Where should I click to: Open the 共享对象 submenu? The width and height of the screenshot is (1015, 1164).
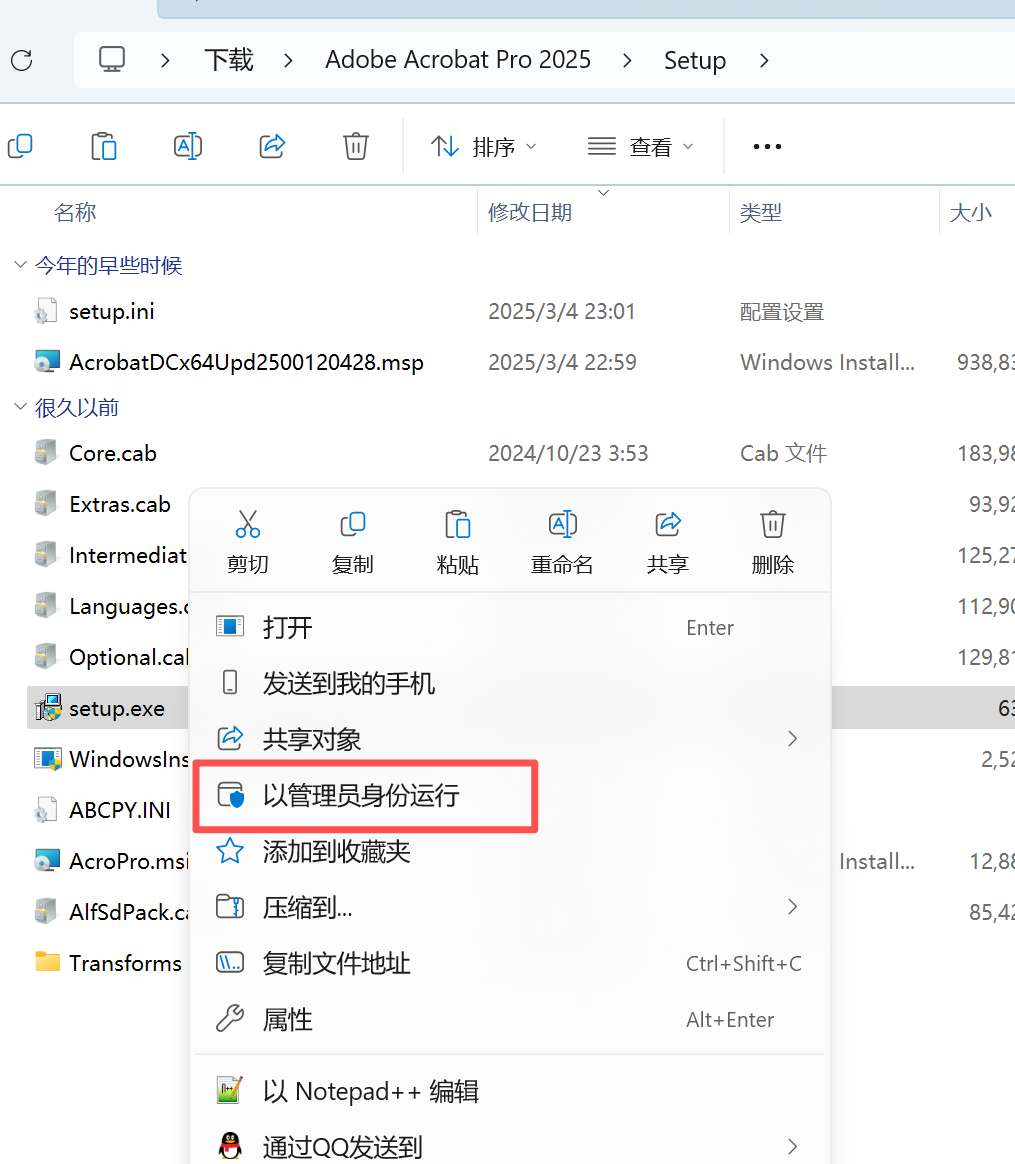[x=509, y=739]
